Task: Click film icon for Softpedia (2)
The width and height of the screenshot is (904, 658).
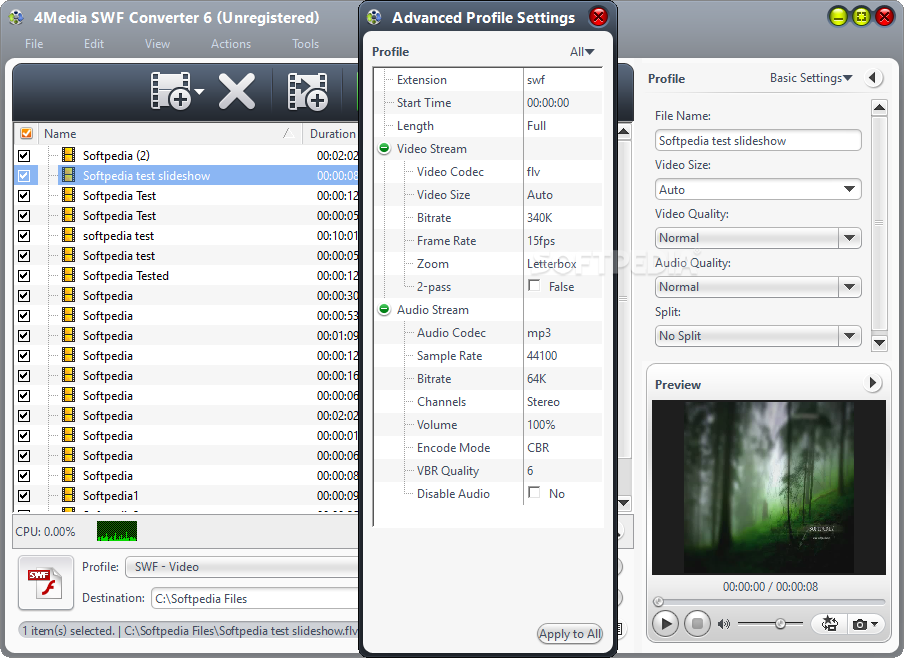Action: pyautogui.click(x=69, y=155)
